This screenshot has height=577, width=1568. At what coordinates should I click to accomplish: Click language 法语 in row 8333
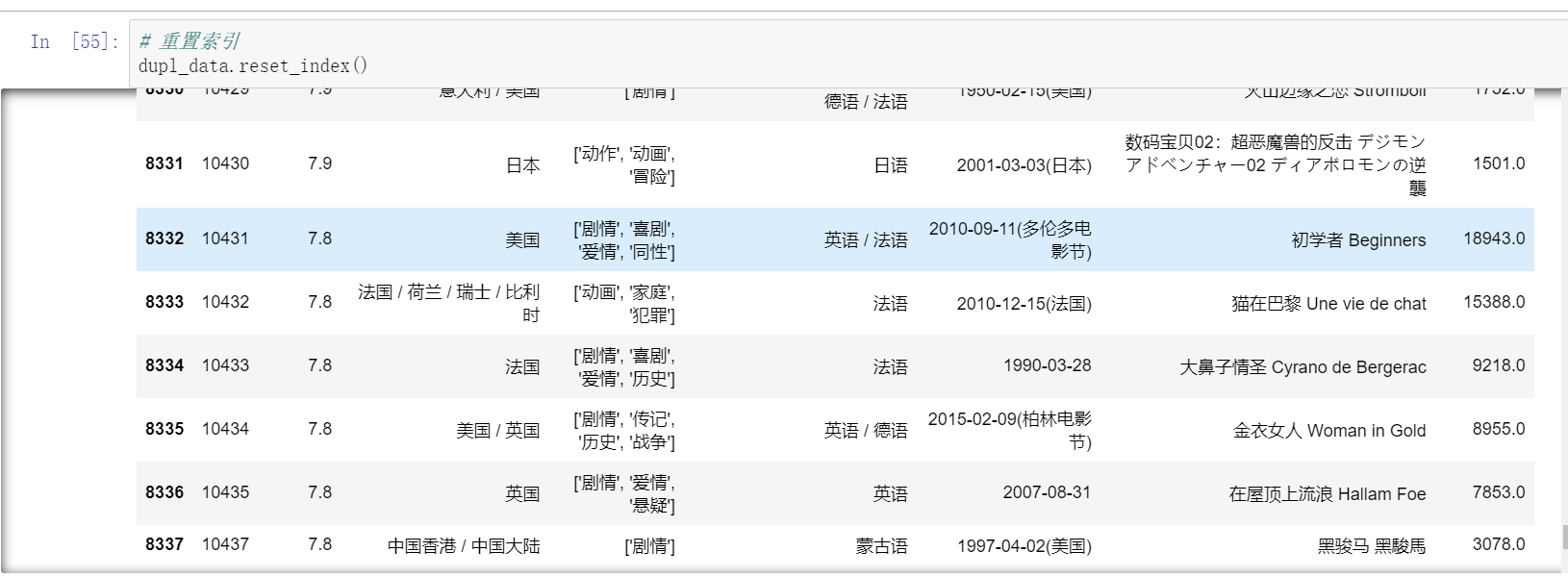pos(891,304)
